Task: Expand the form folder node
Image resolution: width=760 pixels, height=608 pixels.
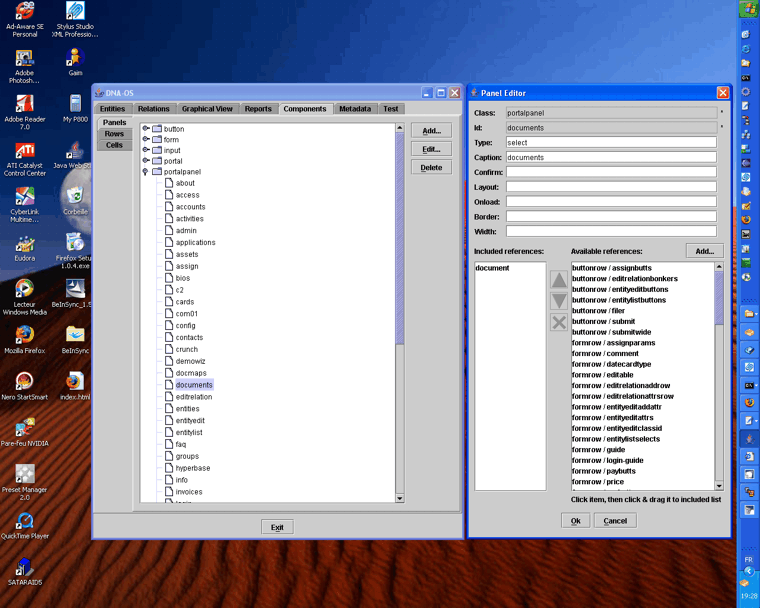Action: pyautogui.click(x=145, y=139)
